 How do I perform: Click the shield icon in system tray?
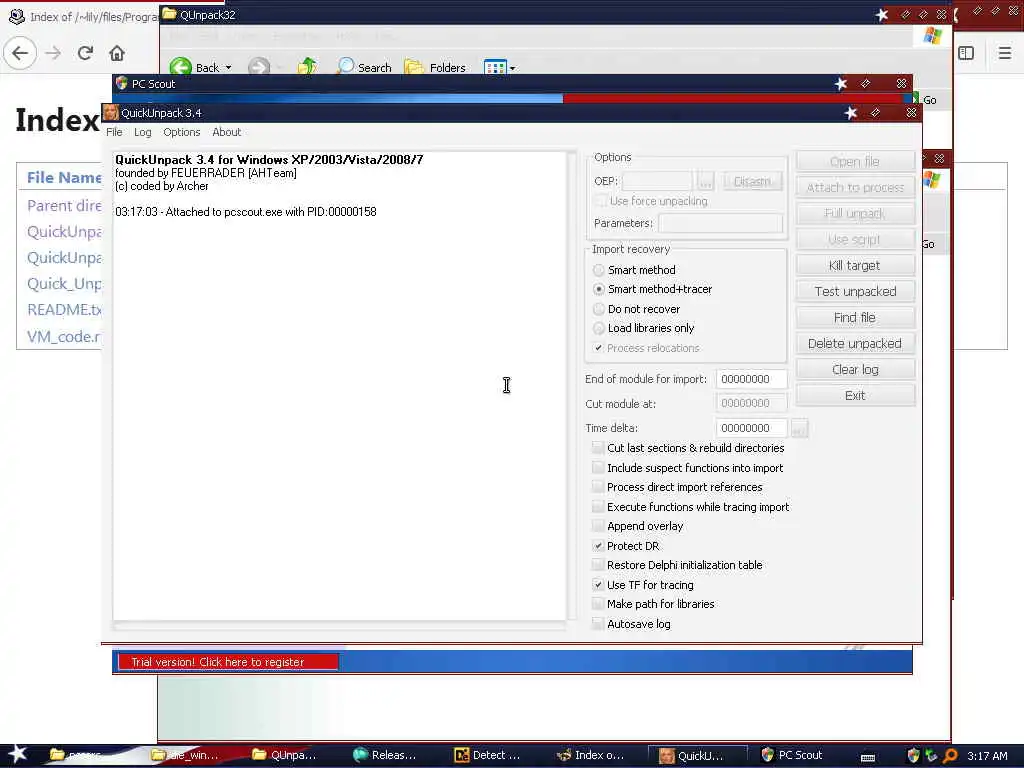point(913,756)
